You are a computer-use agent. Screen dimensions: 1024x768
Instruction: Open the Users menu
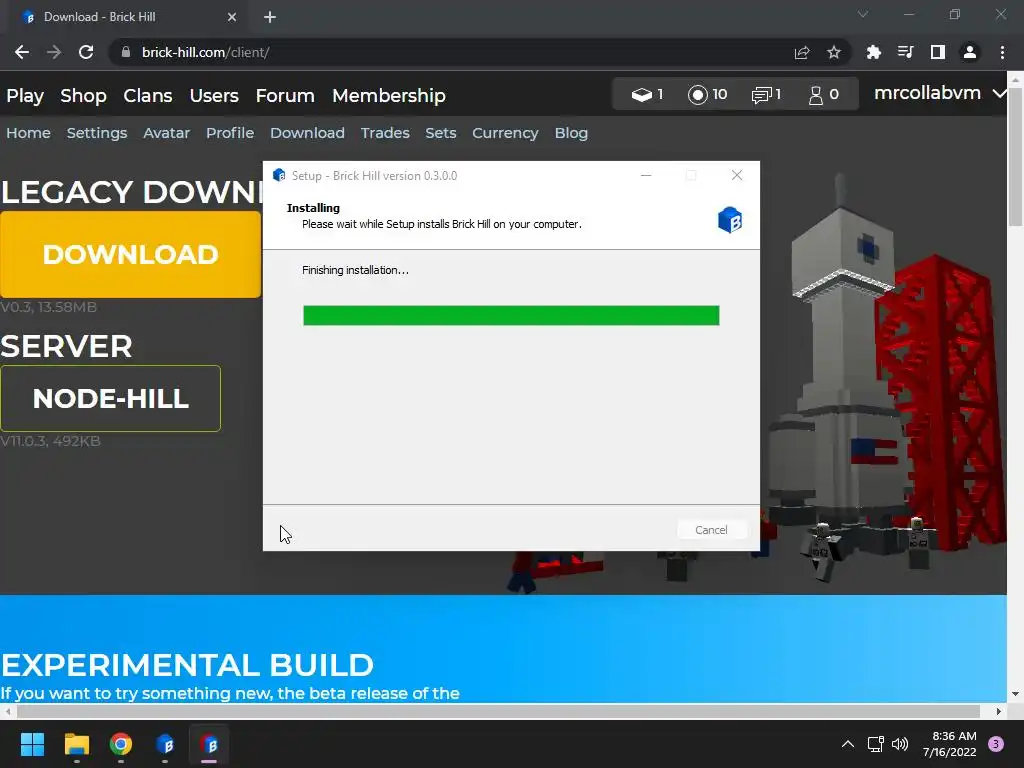(214, 95)
